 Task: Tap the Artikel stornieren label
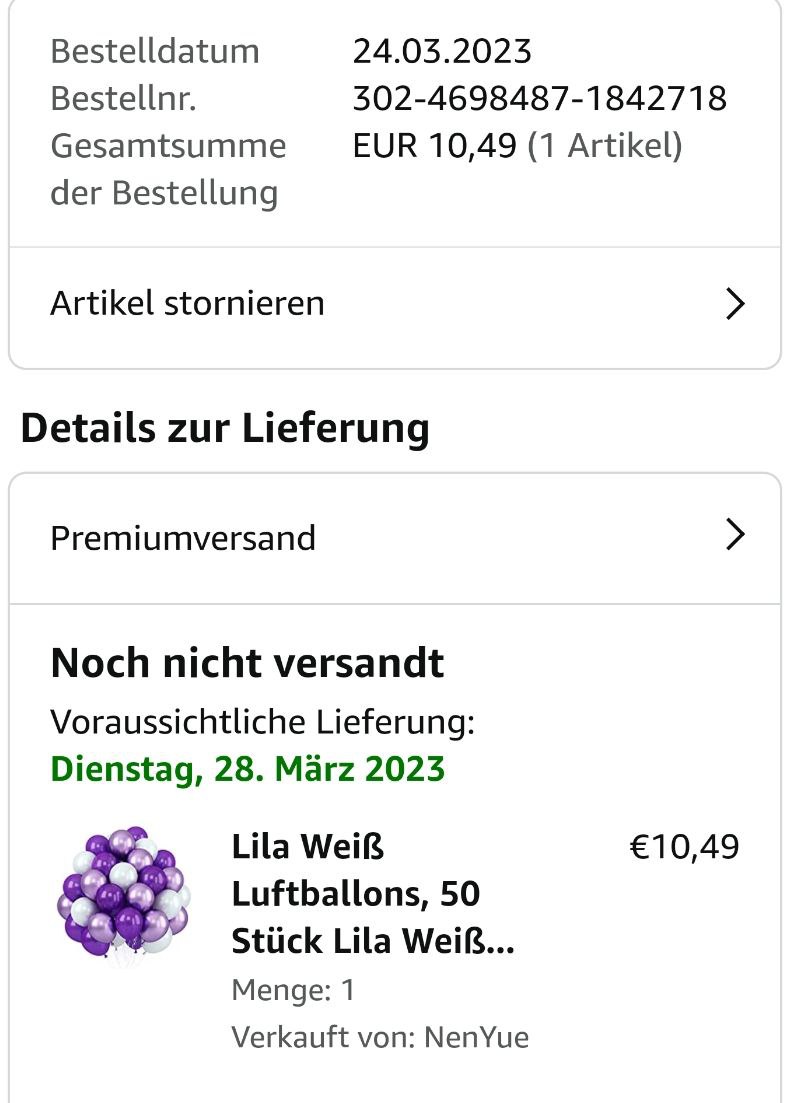pos(187,303)
